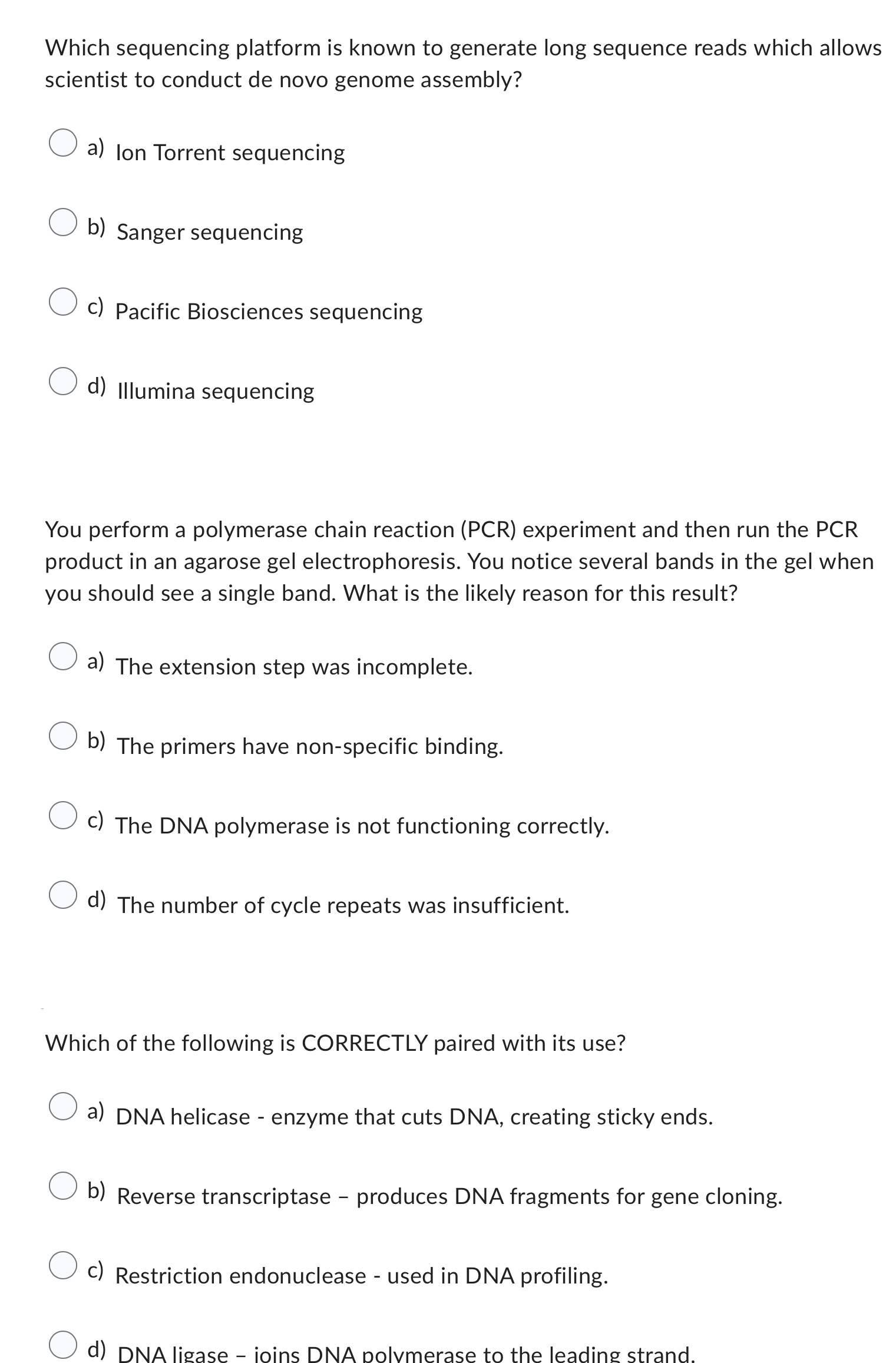Select radio option "Ion Torrent sequencing"

click(63, 143)
